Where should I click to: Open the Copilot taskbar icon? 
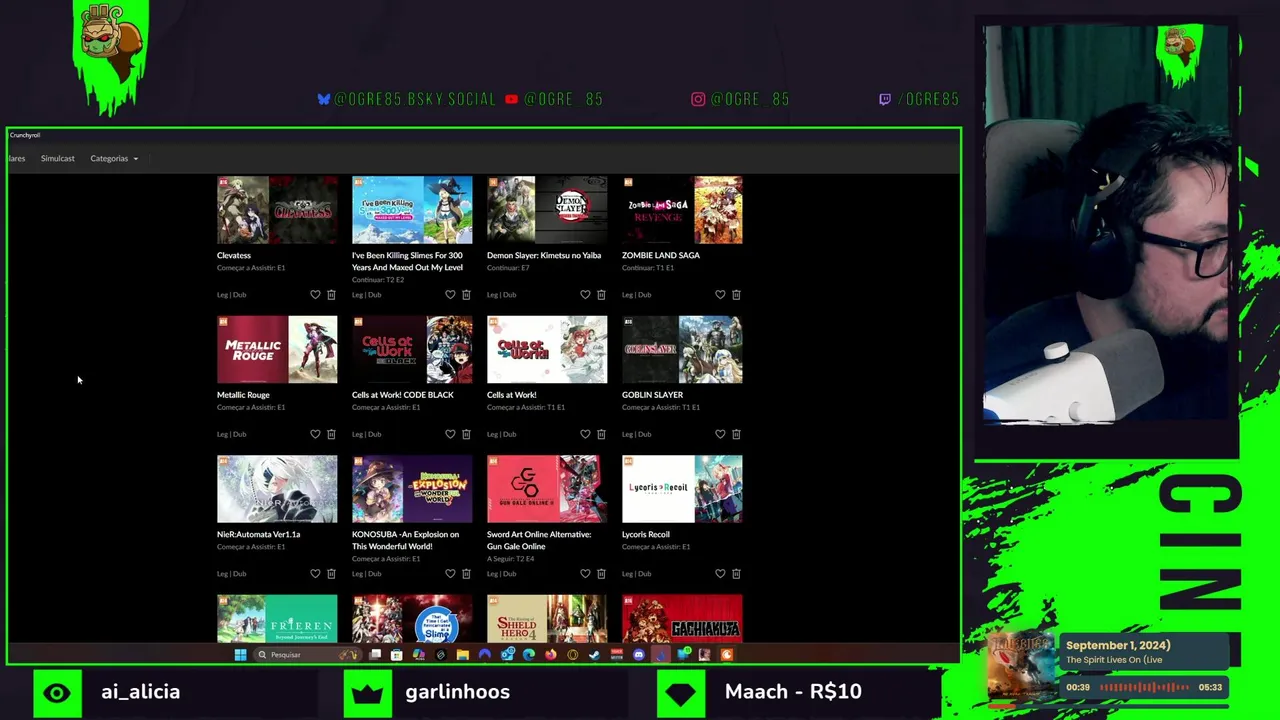point(419,655)
